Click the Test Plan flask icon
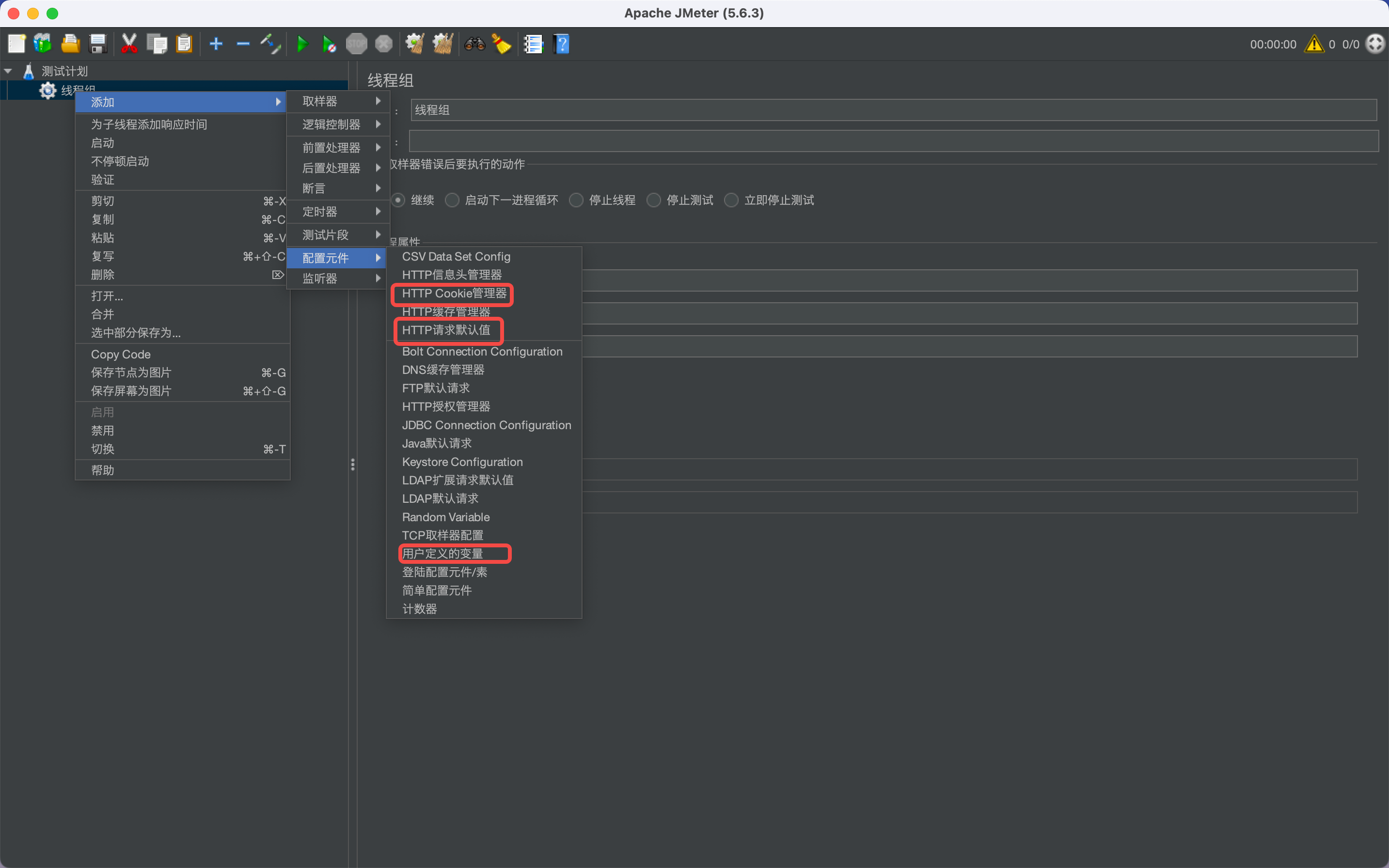This screenshot has height=868, width=1389. coord(28,71)
